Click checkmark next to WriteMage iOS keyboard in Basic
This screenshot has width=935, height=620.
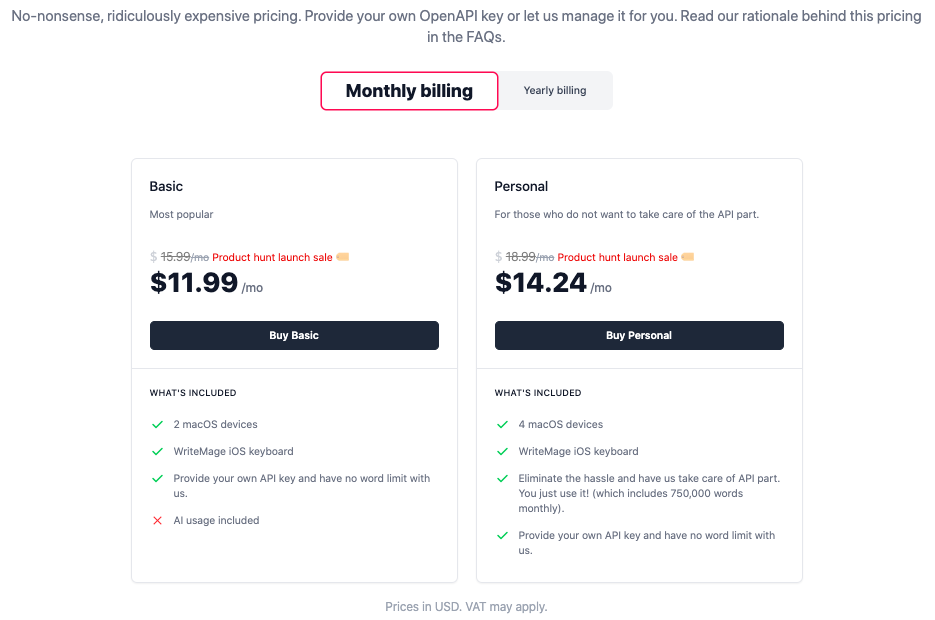tap(157, 451)
